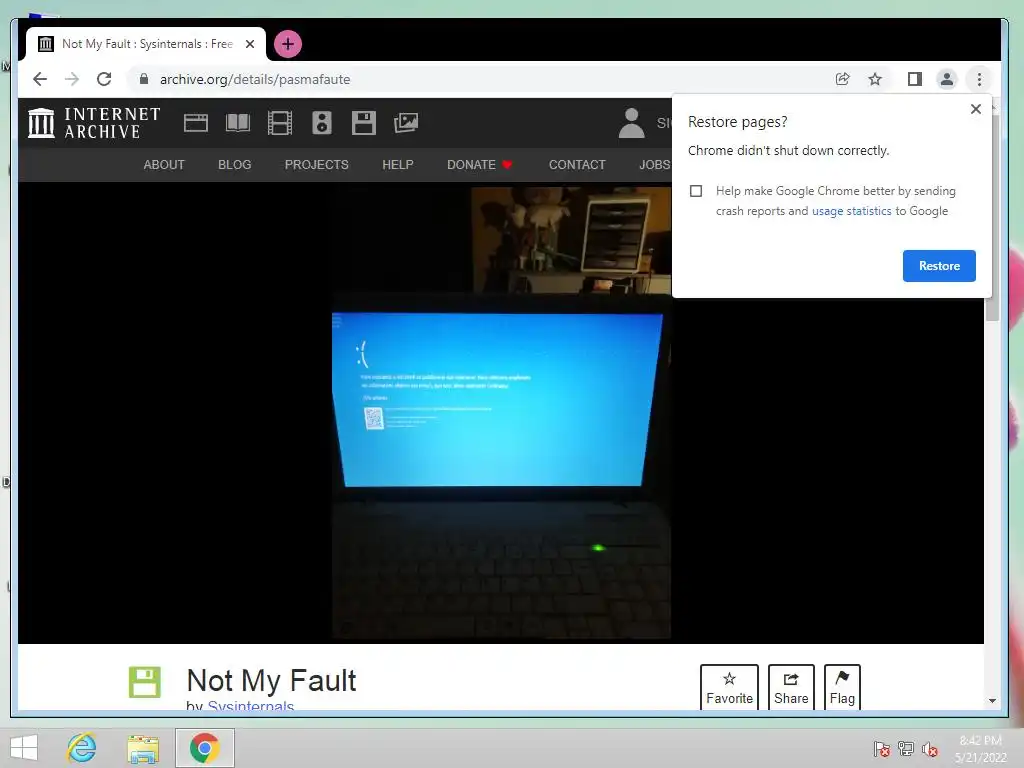Click the muted volume tray icon
Image resolution: width=1024 pixels, height=768 pixels.
tap(929, 748)
